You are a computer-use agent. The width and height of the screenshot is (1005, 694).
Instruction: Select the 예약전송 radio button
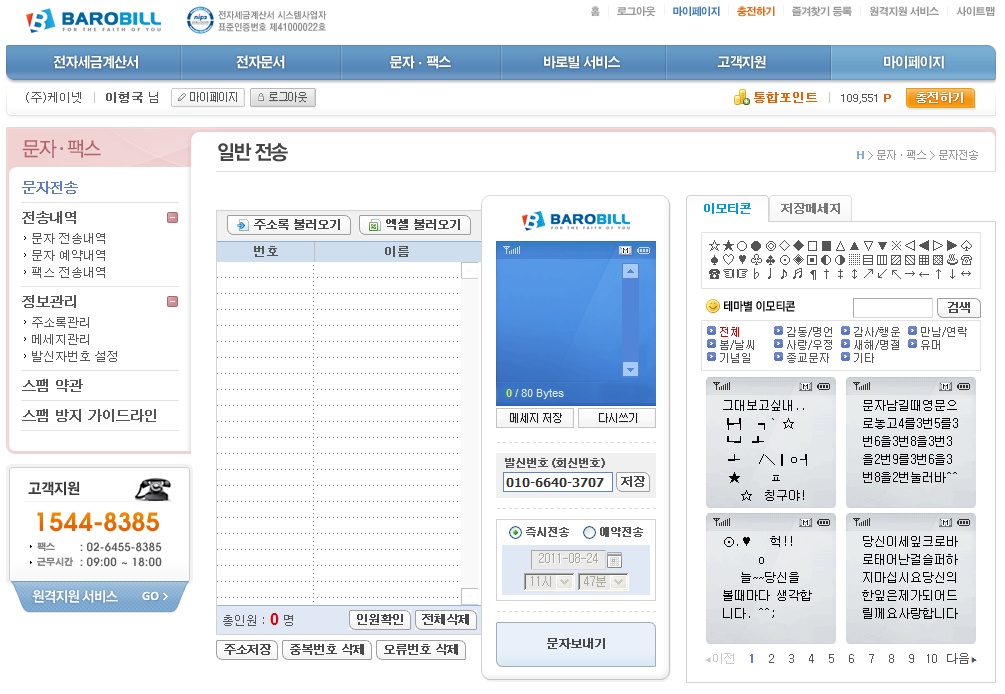click(x=588, y=532)
